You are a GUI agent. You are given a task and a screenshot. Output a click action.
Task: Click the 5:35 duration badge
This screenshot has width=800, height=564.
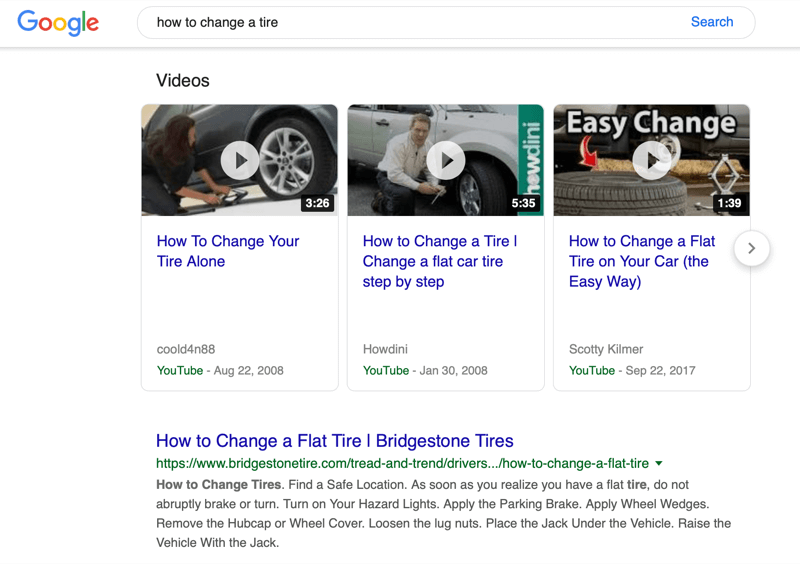(x=523, y=203)
